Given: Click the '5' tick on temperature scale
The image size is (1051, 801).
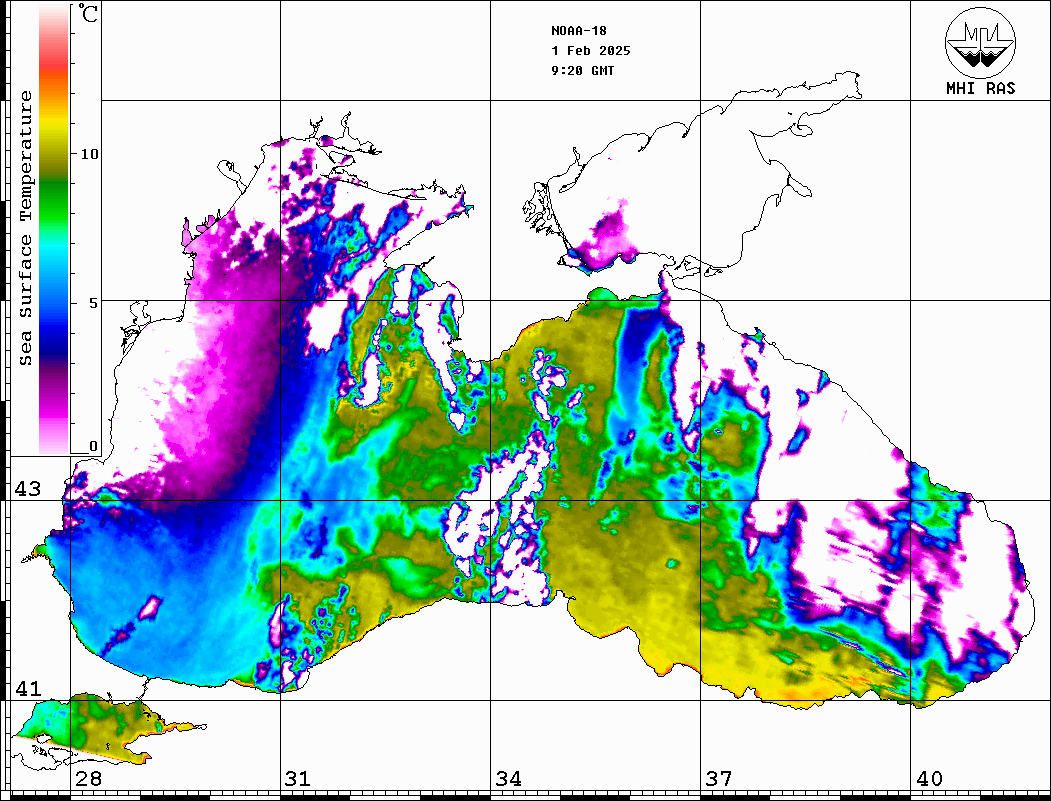Looking at the screenshot, I should pos(94,303).
